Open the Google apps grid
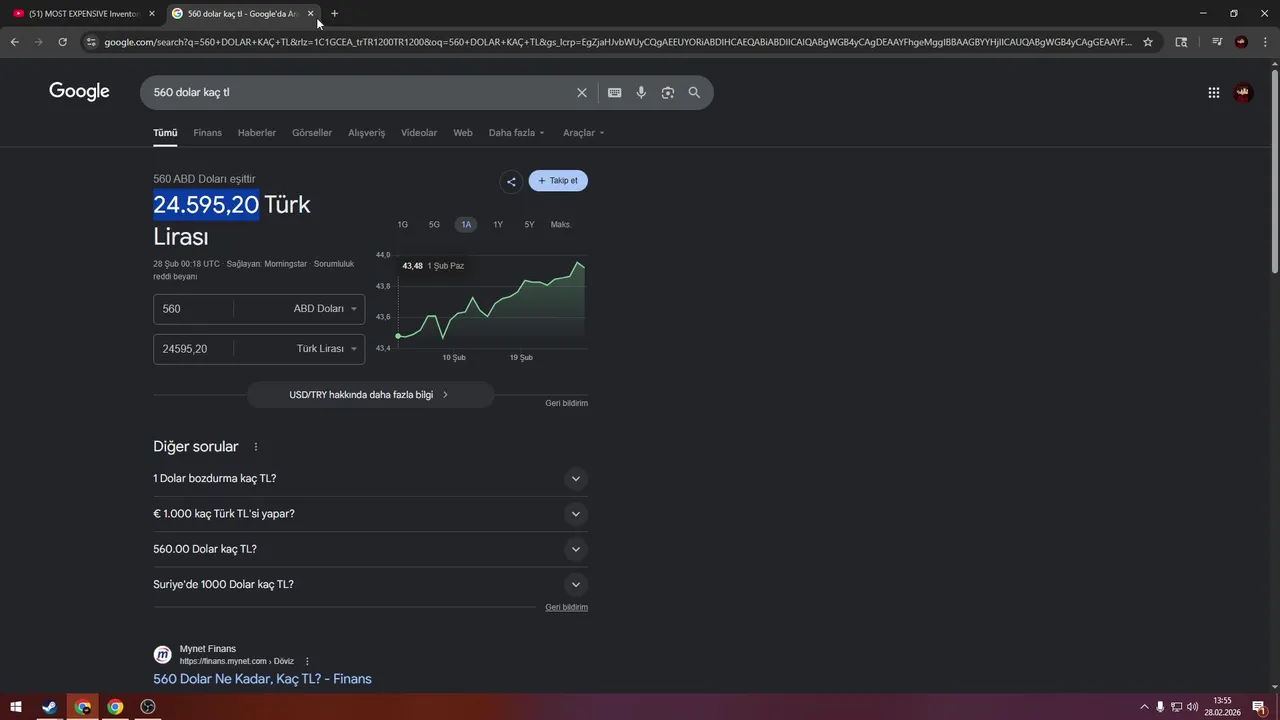The height and width of the screenshot is (720, 1280). pos(1214,93)
